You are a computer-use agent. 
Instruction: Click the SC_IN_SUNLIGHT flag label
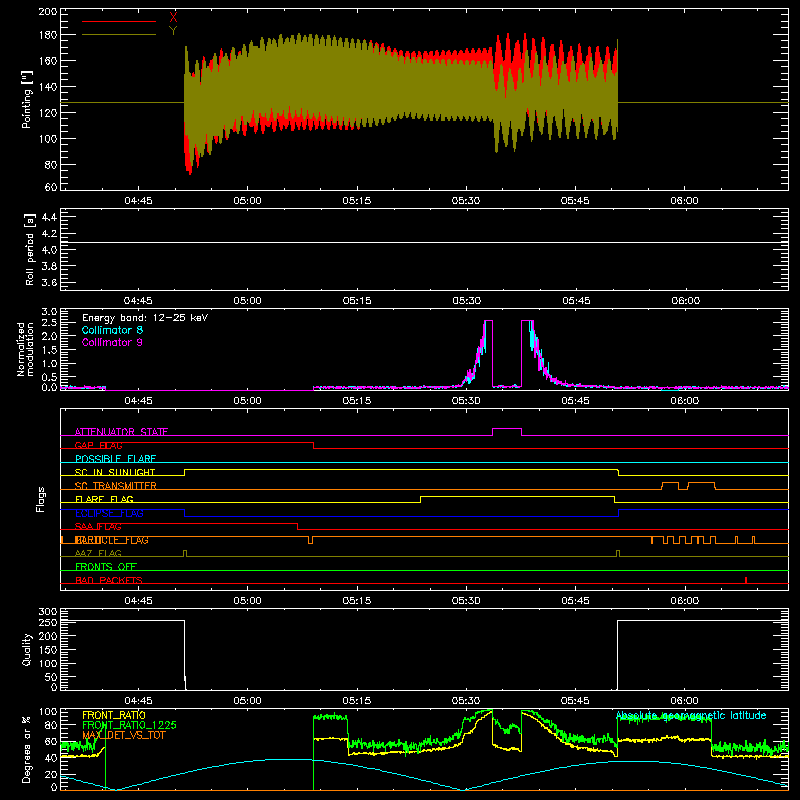pyautogui.click(x=115, y=472)
